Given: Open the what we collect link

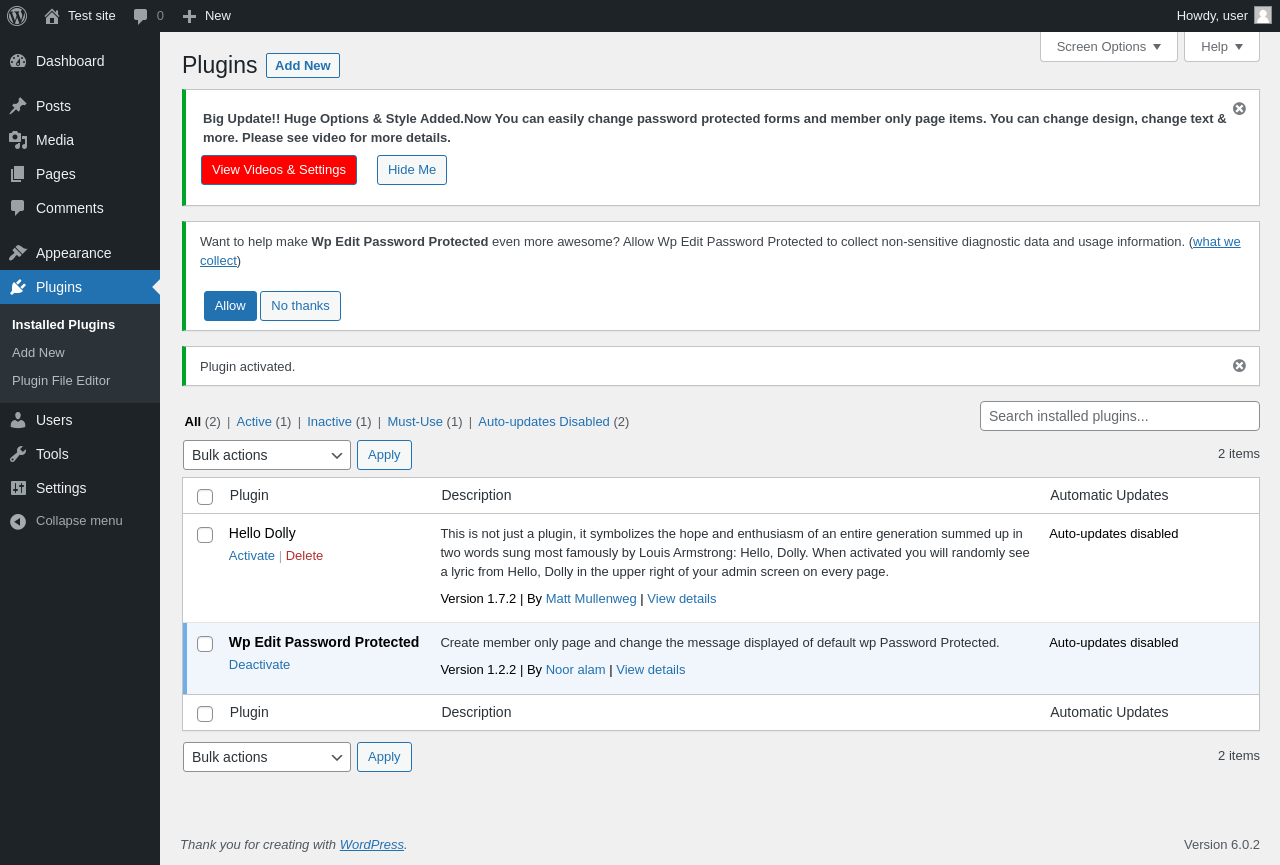Looking at the screenshot, I should click(1216, 242).
